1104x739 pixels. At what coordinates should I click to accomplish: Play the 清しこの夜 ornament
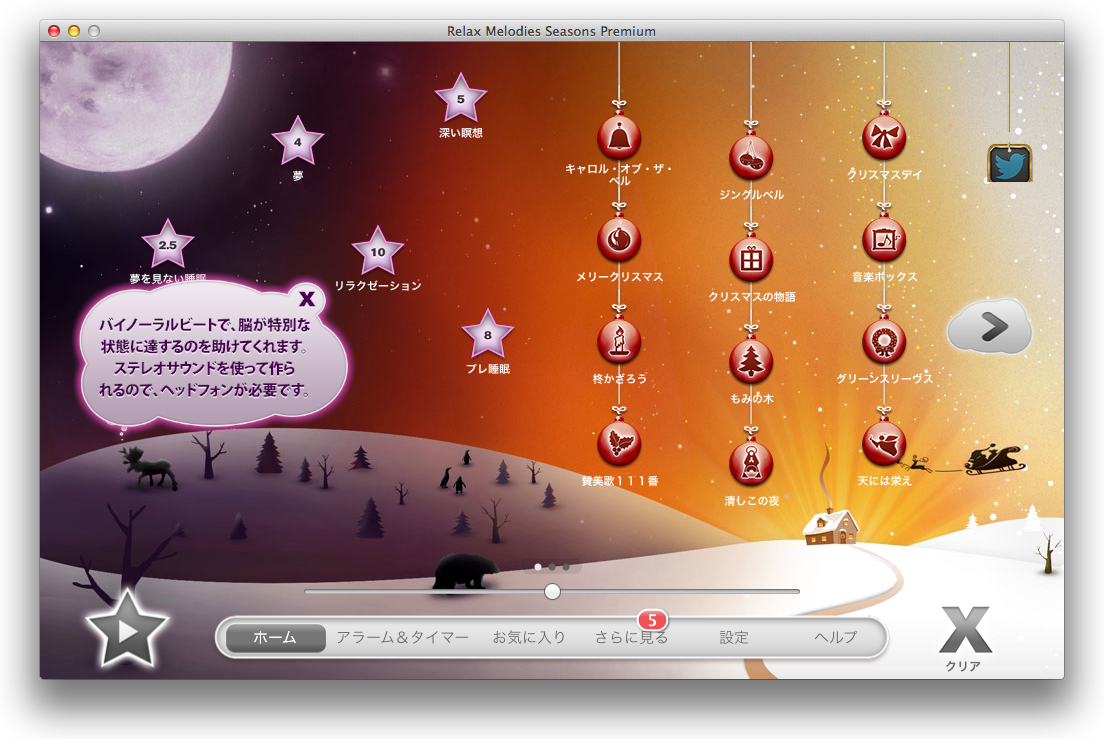(x=751, y=463)
